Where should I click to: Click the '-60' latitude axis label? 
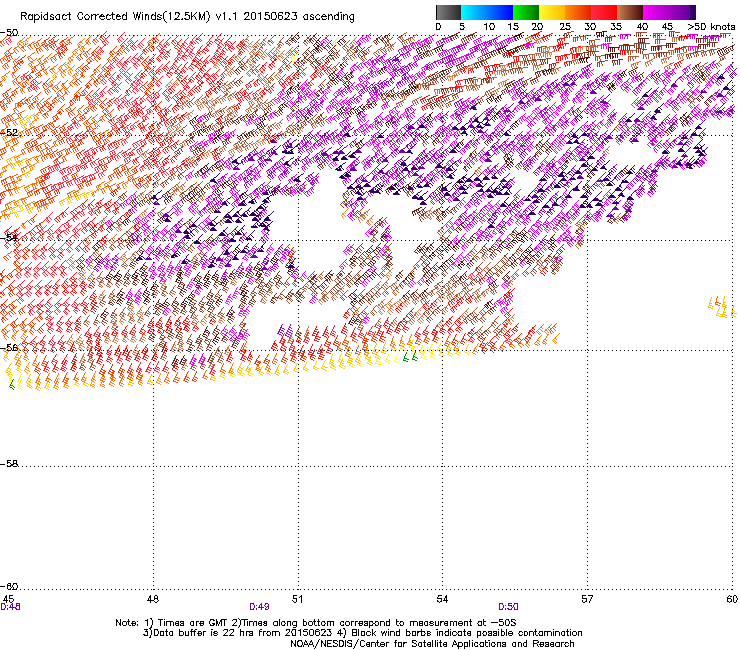click(x=9, y=586)
